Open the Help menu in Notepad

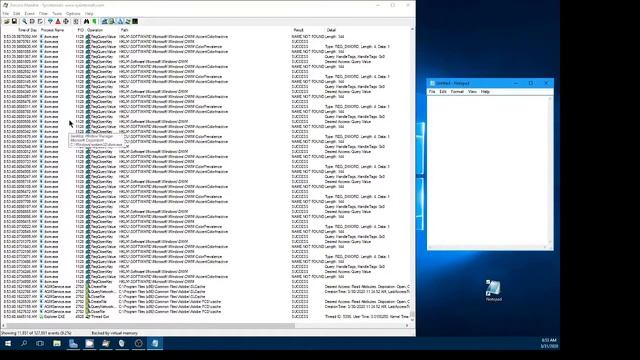[x=485, y=92]
